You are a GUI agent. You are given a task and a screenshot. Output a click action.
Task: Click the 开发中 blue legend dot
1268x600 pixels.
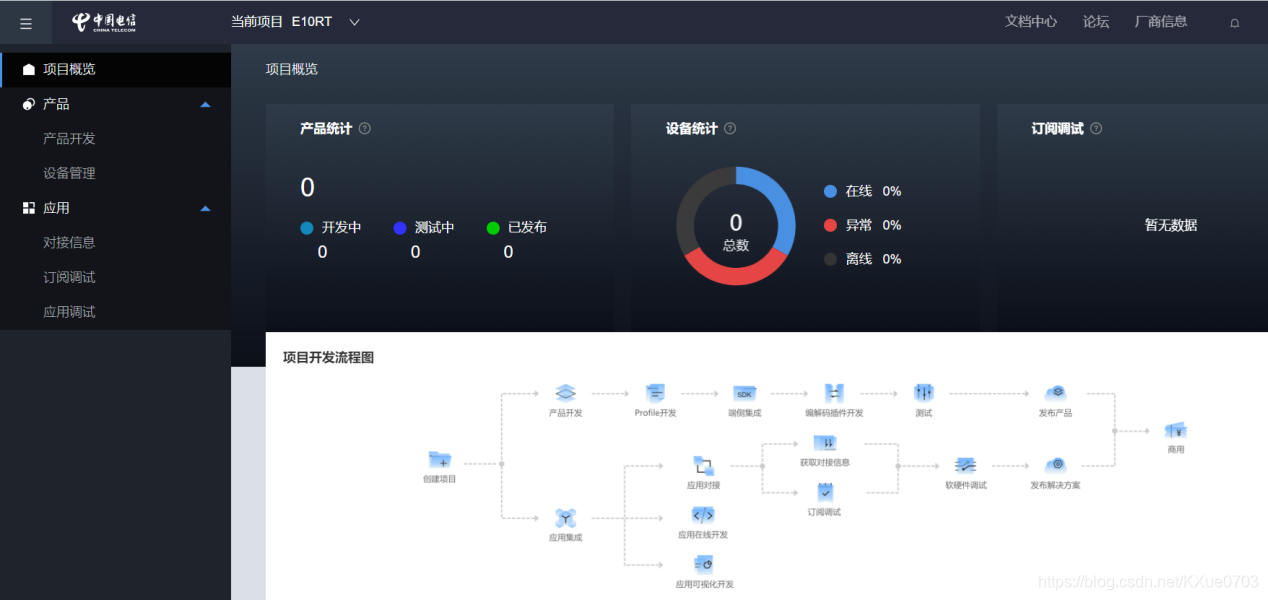(x=307, y=228)
